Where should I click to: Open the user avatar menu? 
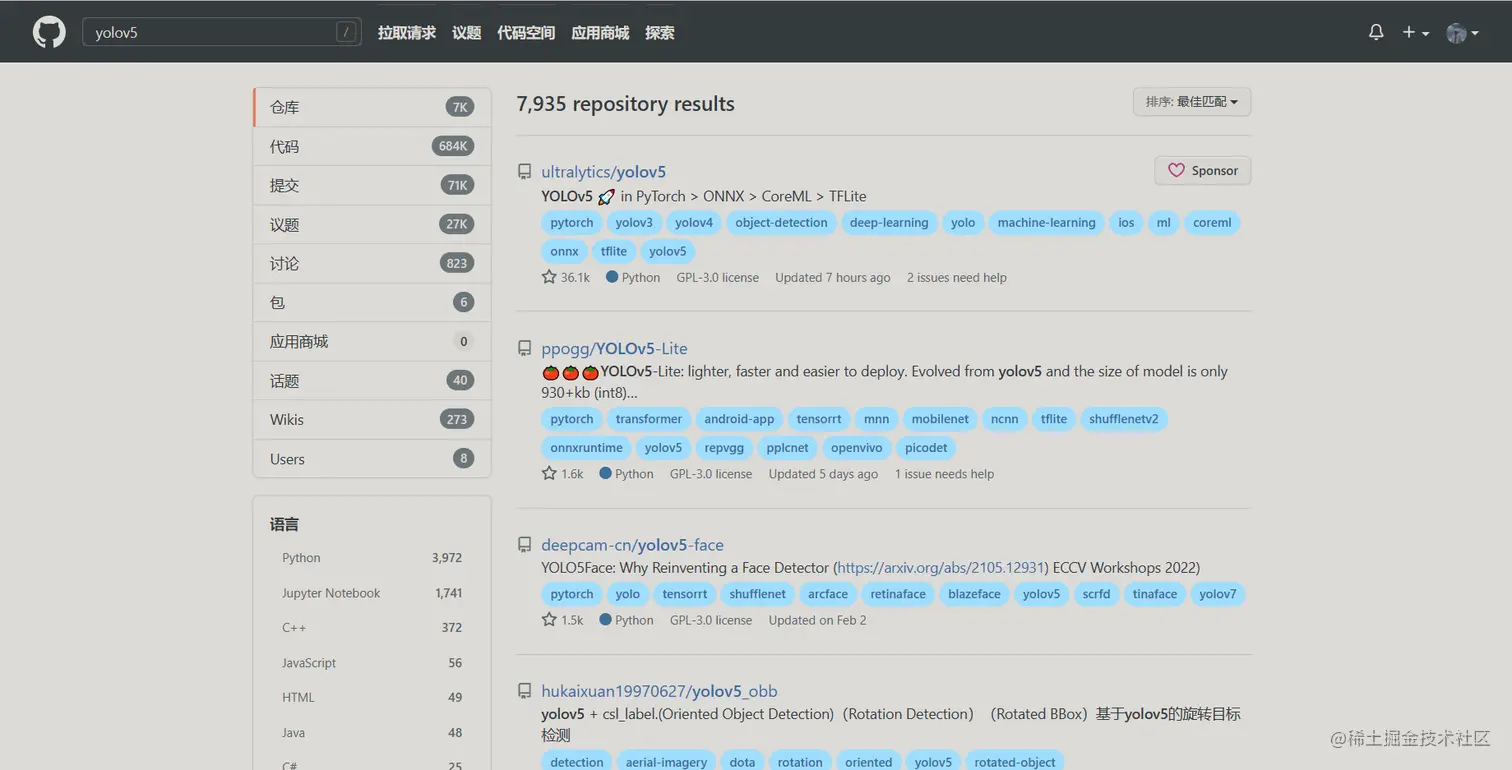click(x=1462, y=33)
